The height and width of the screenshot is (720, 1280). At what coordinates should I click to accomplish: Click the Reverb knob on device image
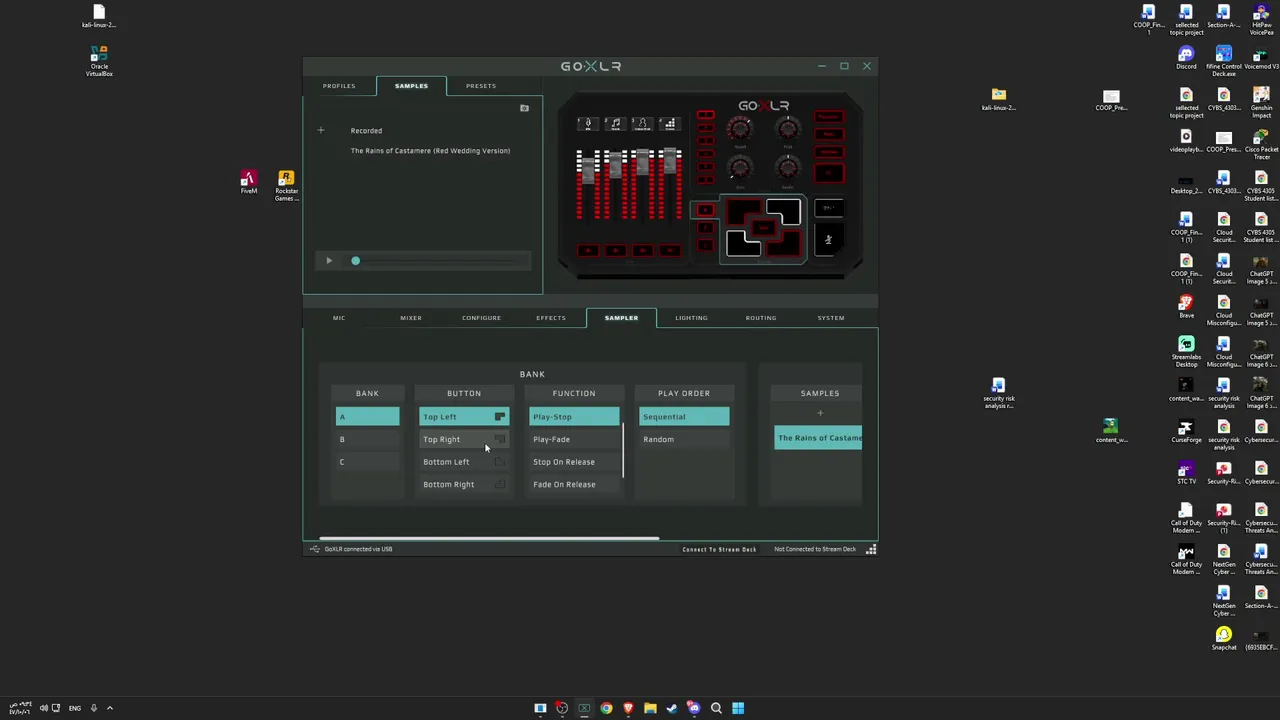pos(740,129)
